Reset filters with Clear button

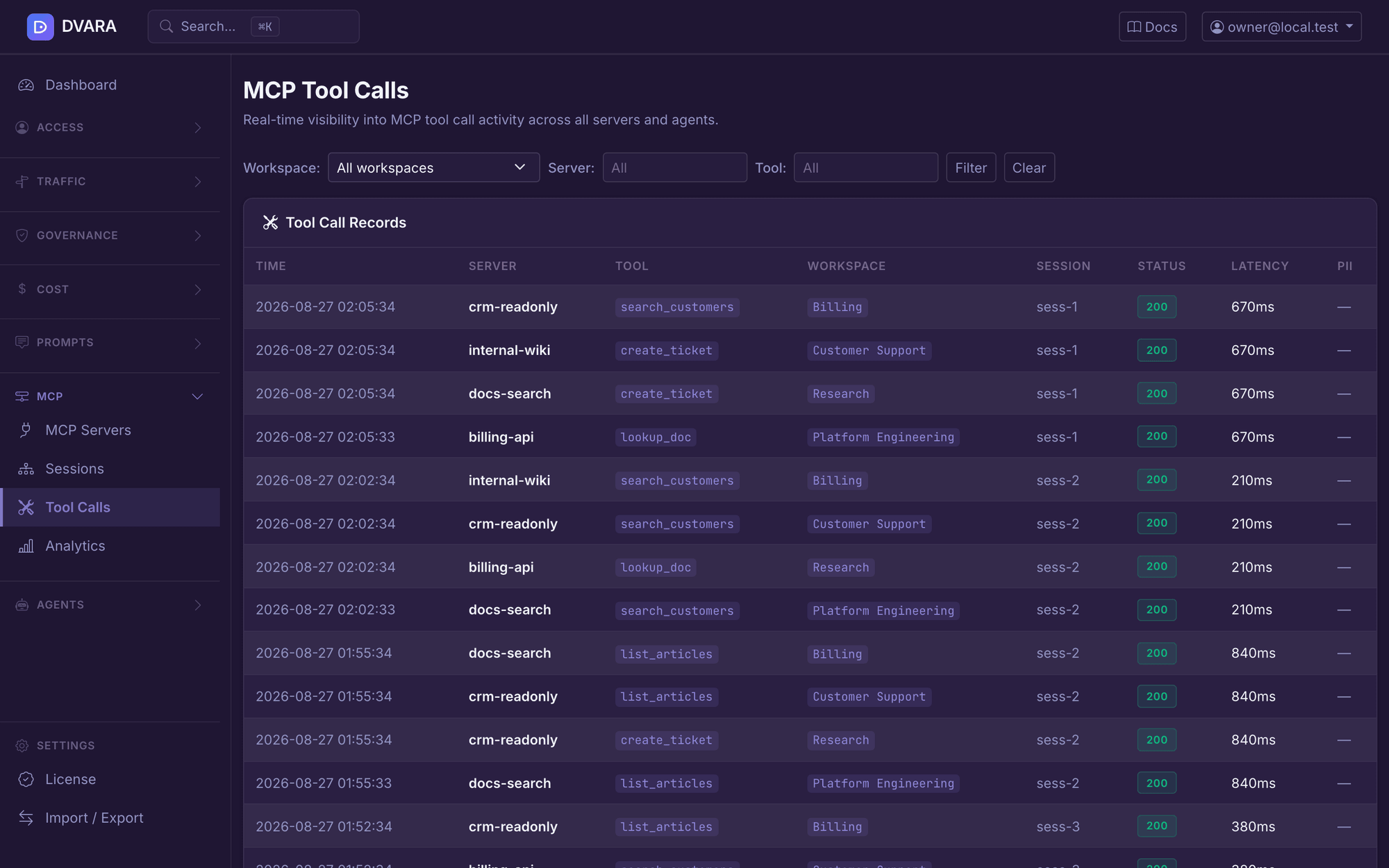point(1029,167)
